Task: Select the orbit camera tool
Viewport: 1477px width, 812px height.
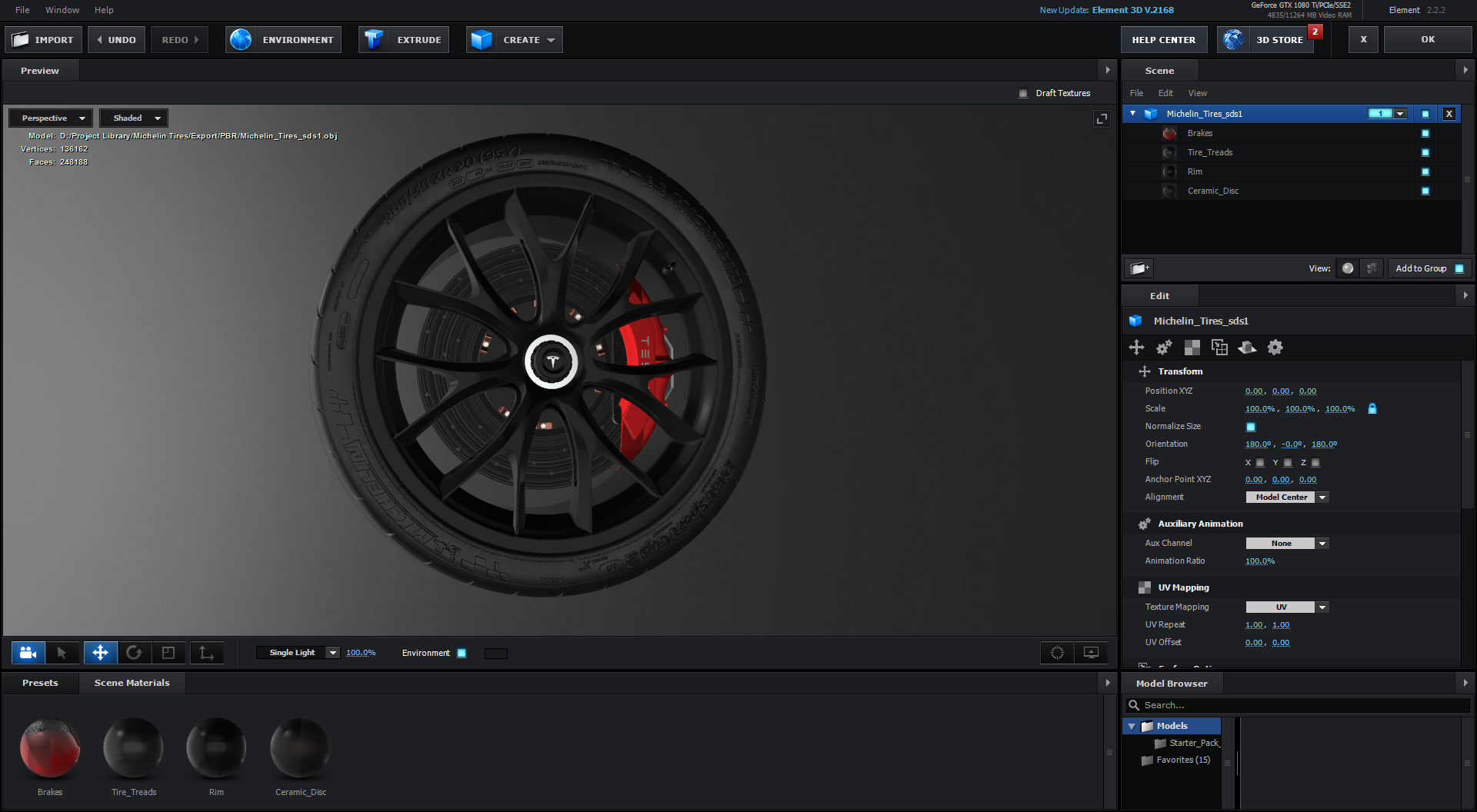Action: [28, 653]
